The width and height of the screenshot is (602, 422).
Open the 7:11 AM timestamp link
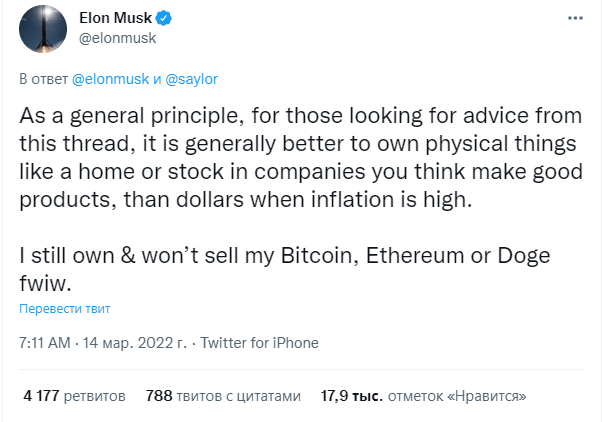click(x=45, y=343)
